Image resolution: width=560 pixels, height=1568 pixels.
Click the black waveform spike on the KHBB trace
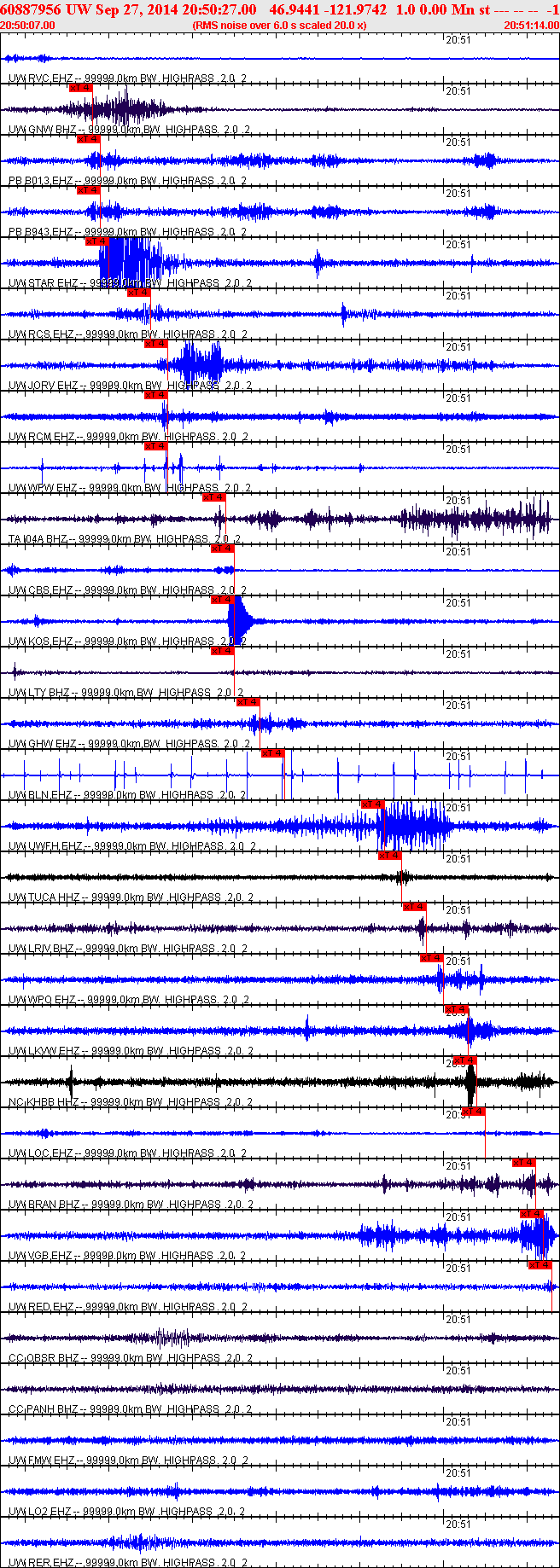(470, 1083)
